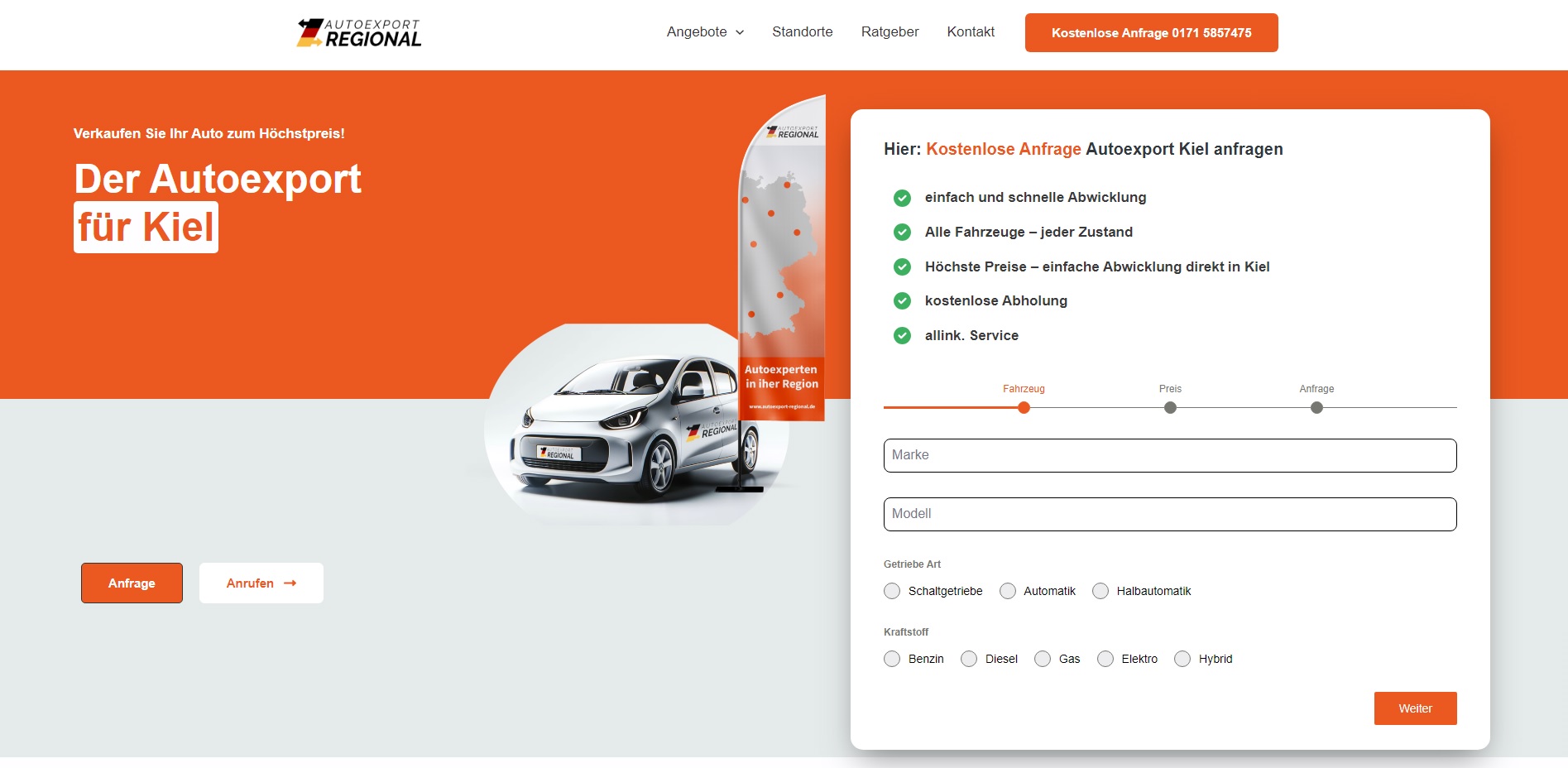Select the Automatik transmission option
1568x768 pixels.
coord(1007,591)
